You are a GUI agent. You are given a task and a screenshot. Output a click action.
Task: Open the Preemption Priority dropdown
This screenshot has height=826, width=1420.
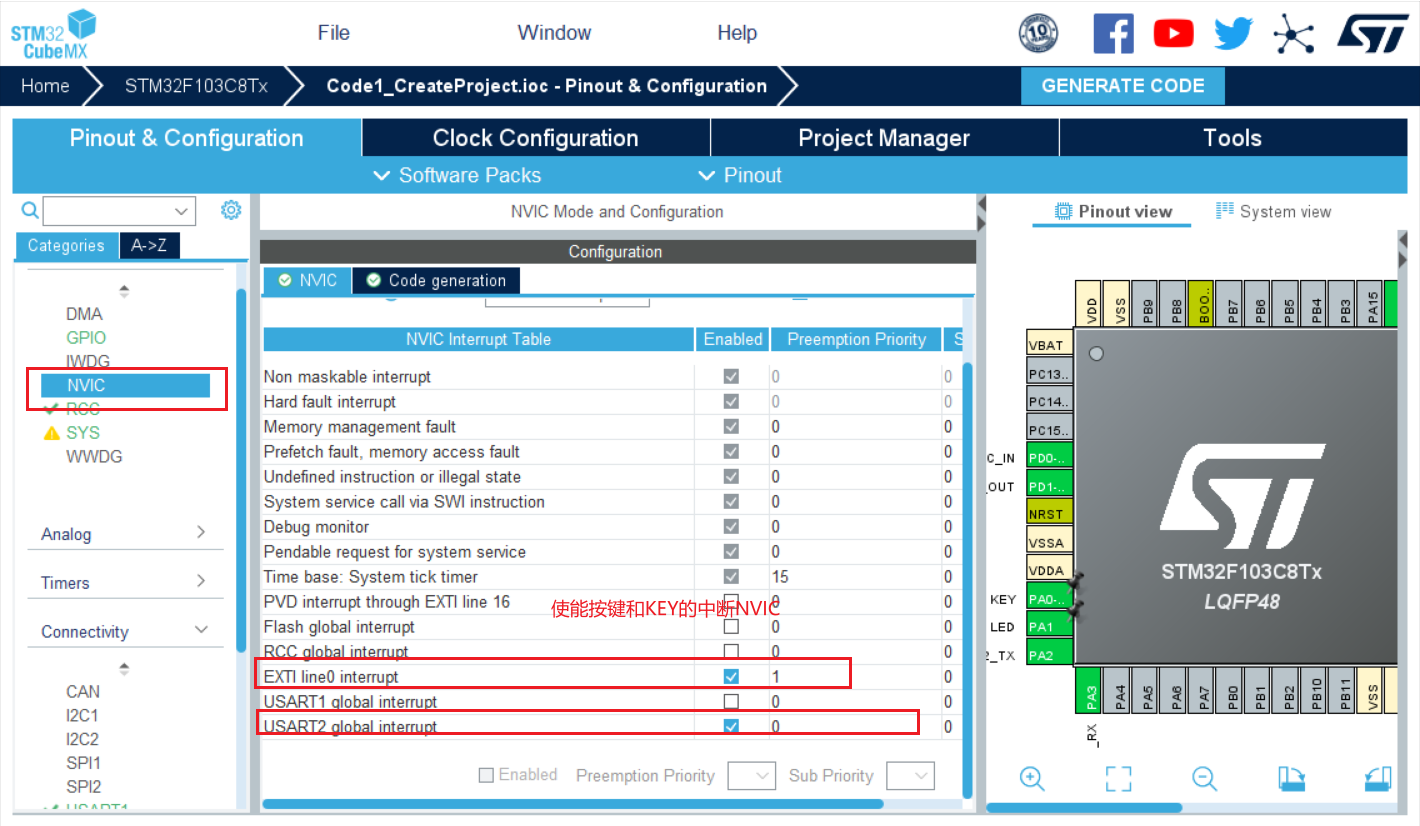[x=751, y=775]
